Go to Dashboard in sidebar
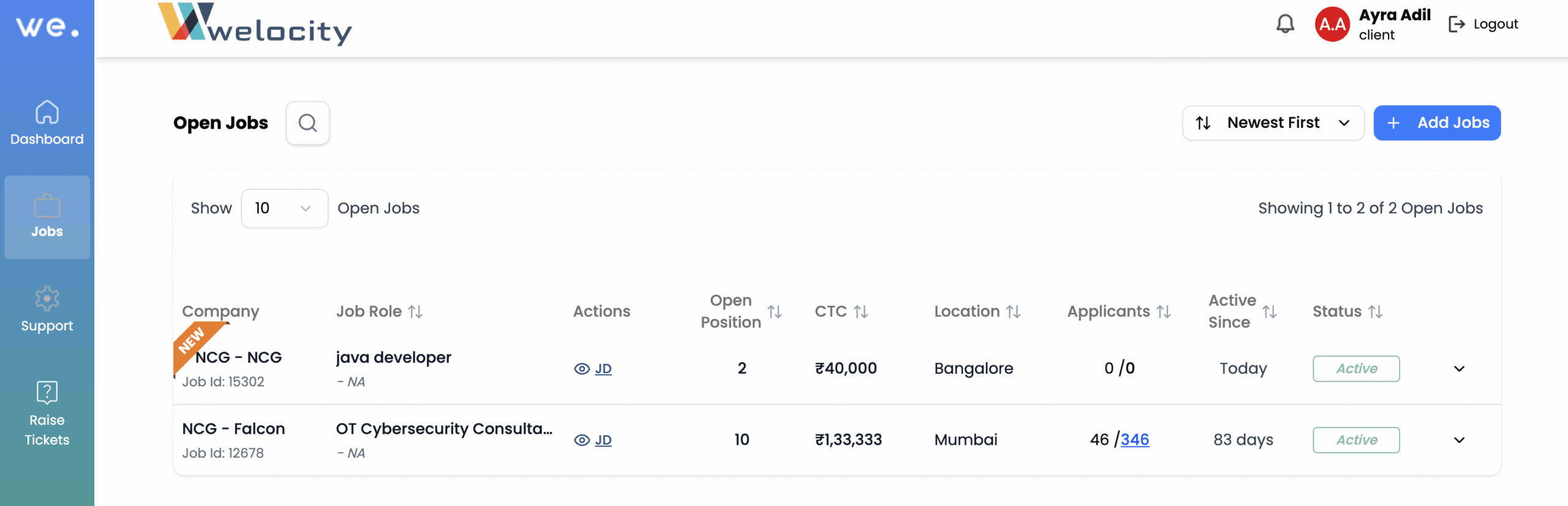Screen dimensions: 1568x506 (x=47, y=123)
